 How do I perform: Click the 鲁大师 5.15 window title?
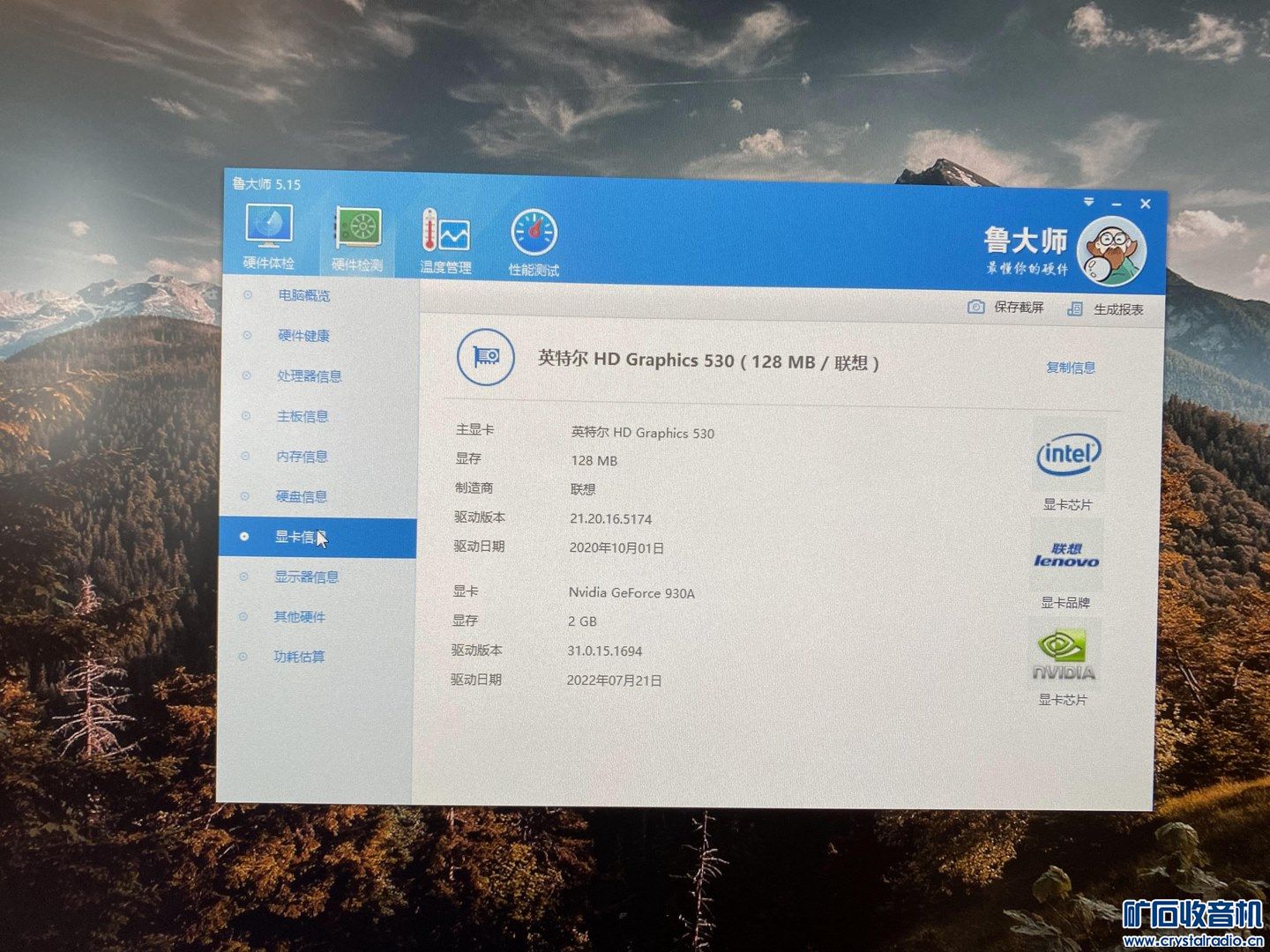266,183
